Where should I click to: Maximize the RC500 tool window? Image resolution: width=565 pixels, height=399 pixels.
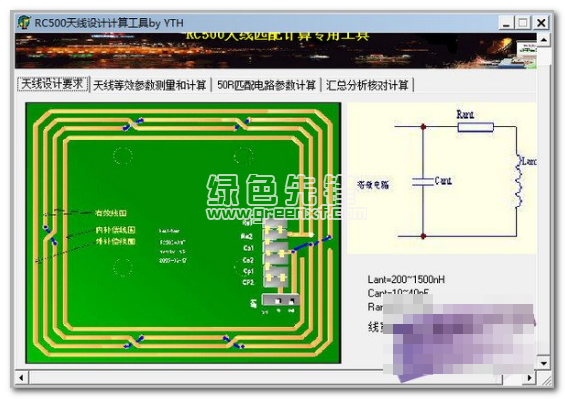point(523,23)
